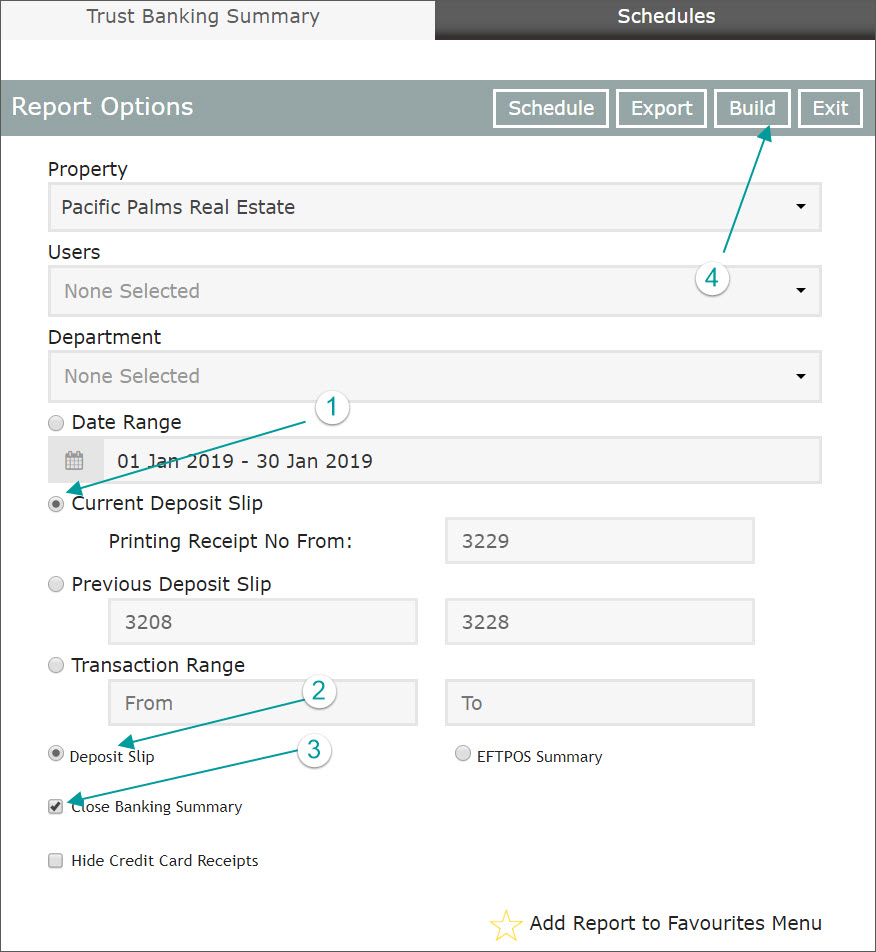The width and height of the screenshot is (876, 952).
Task: Click the calendar icon beside date range
Action: (75, 461)
